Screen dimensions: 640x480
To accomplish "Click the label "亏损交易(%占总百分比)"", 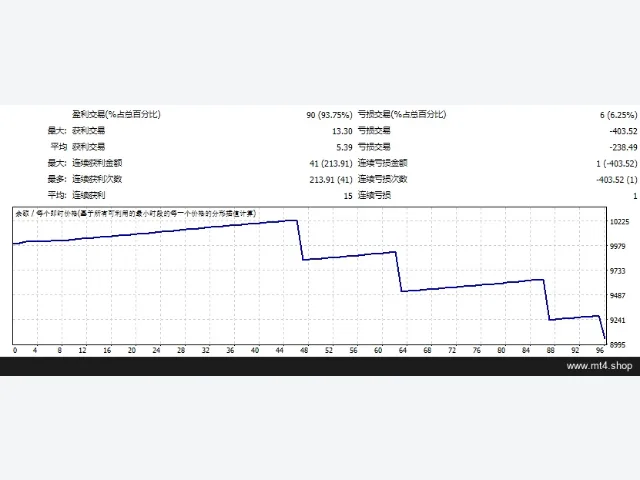I will point(402,114).
